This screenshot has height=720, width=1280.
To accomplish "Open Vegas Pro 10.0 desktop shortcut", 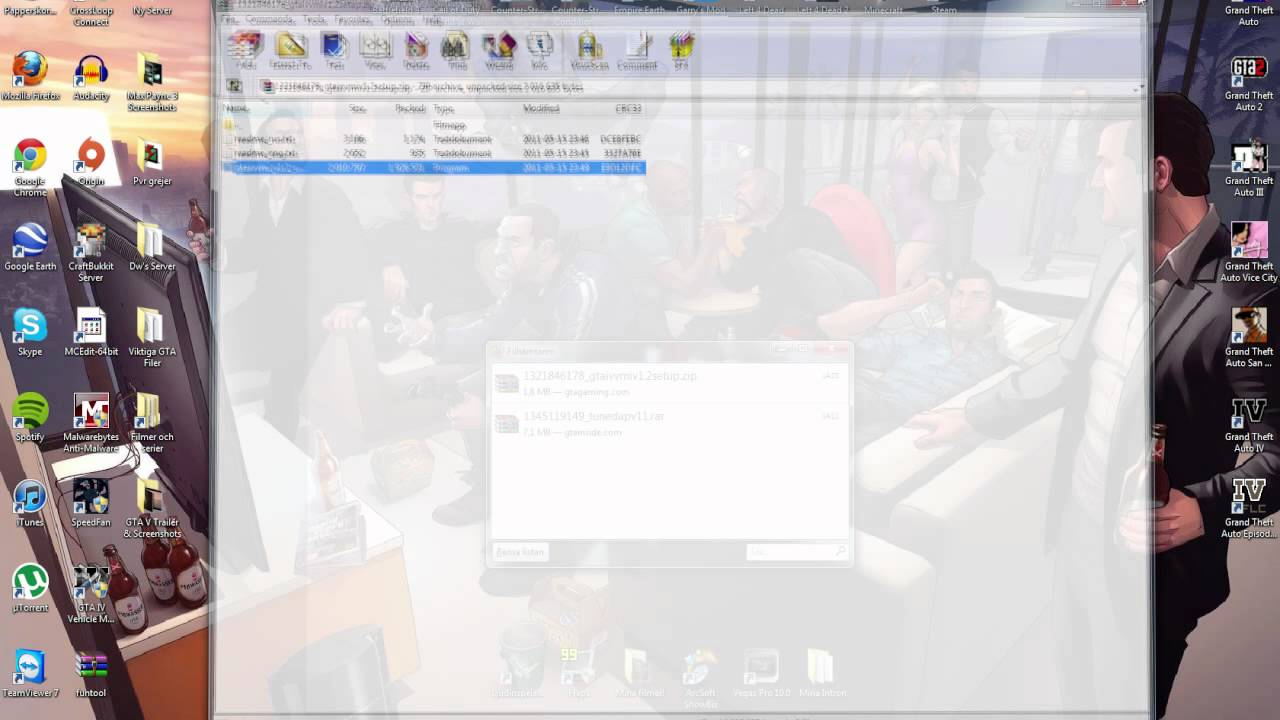I will [760, 673].
